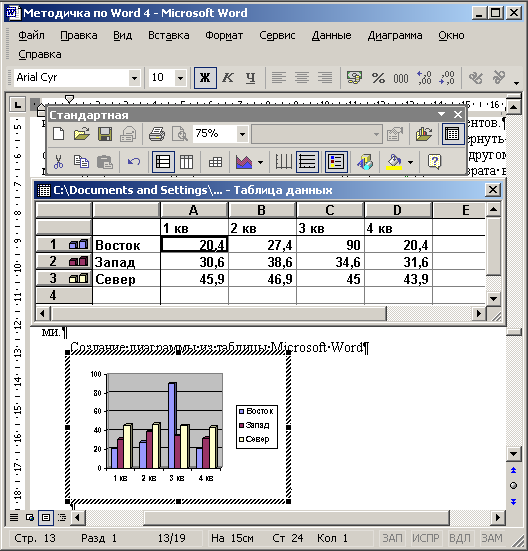Switch data series to By Column
This screenshot has width=528, height=551.
[186, 162]
